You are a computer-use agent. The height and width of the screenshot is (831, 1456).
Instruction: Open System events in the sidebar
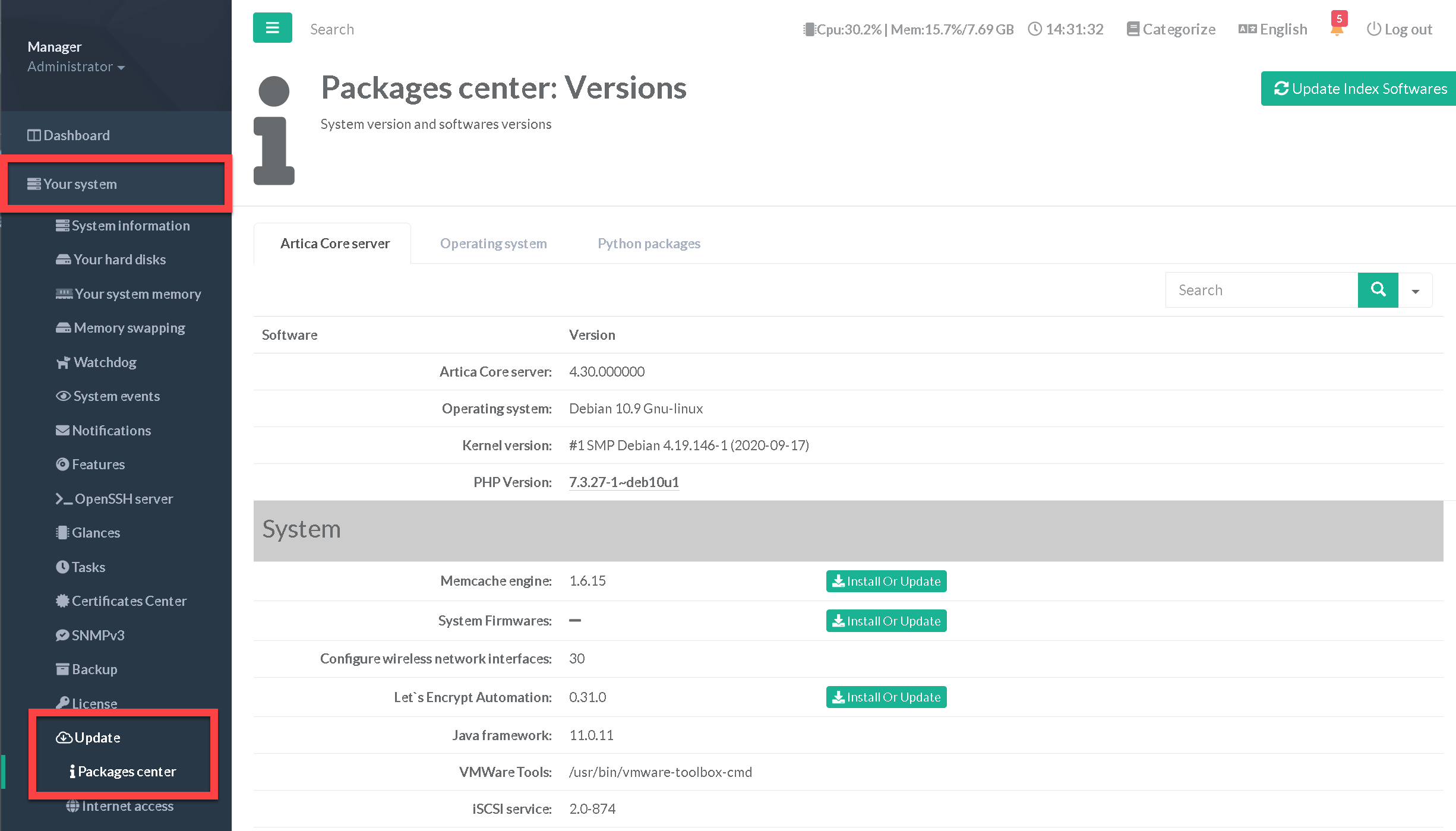116,396
